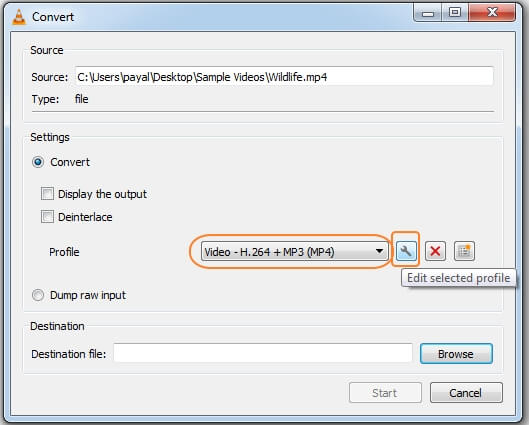The width and height of the screenshot is (529, 425).
Task: Enable Display the output checkbox
Action: [47, 194]
